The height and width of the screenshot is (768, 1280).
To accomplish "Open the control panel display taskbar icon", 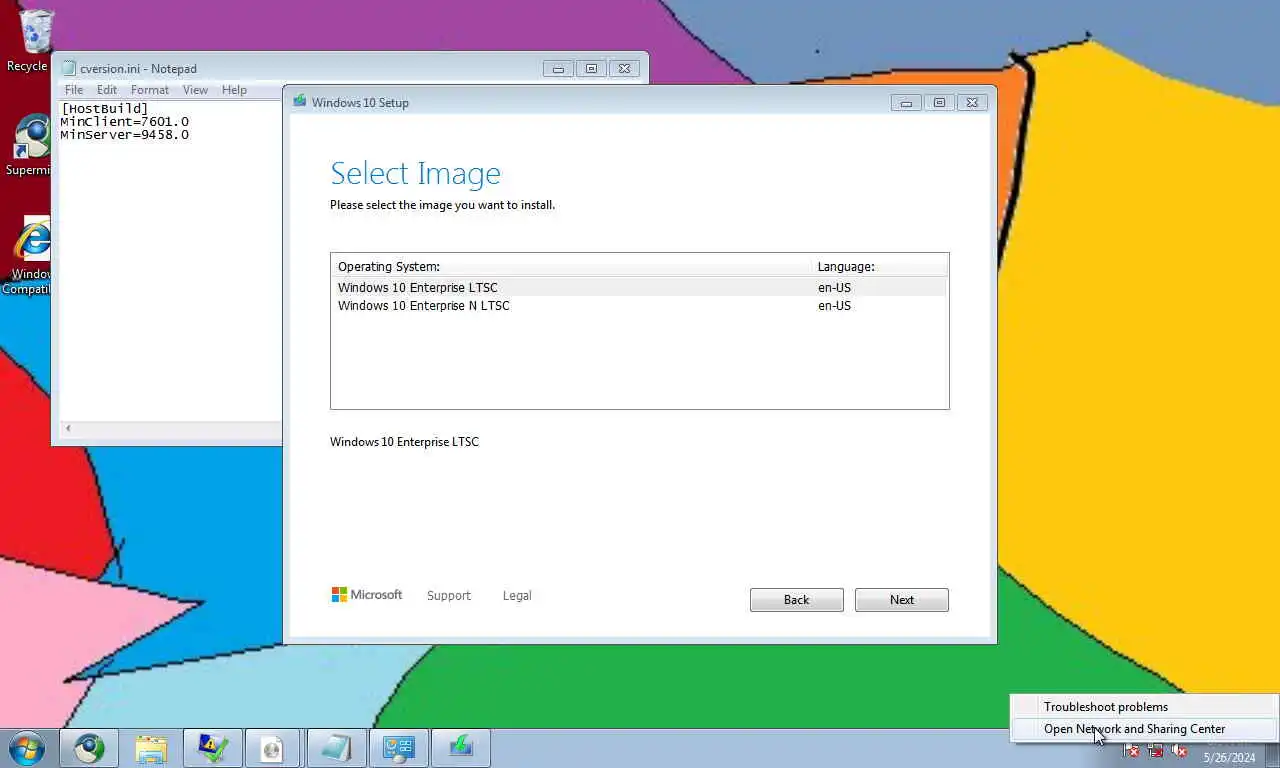I will coord(399,748).
